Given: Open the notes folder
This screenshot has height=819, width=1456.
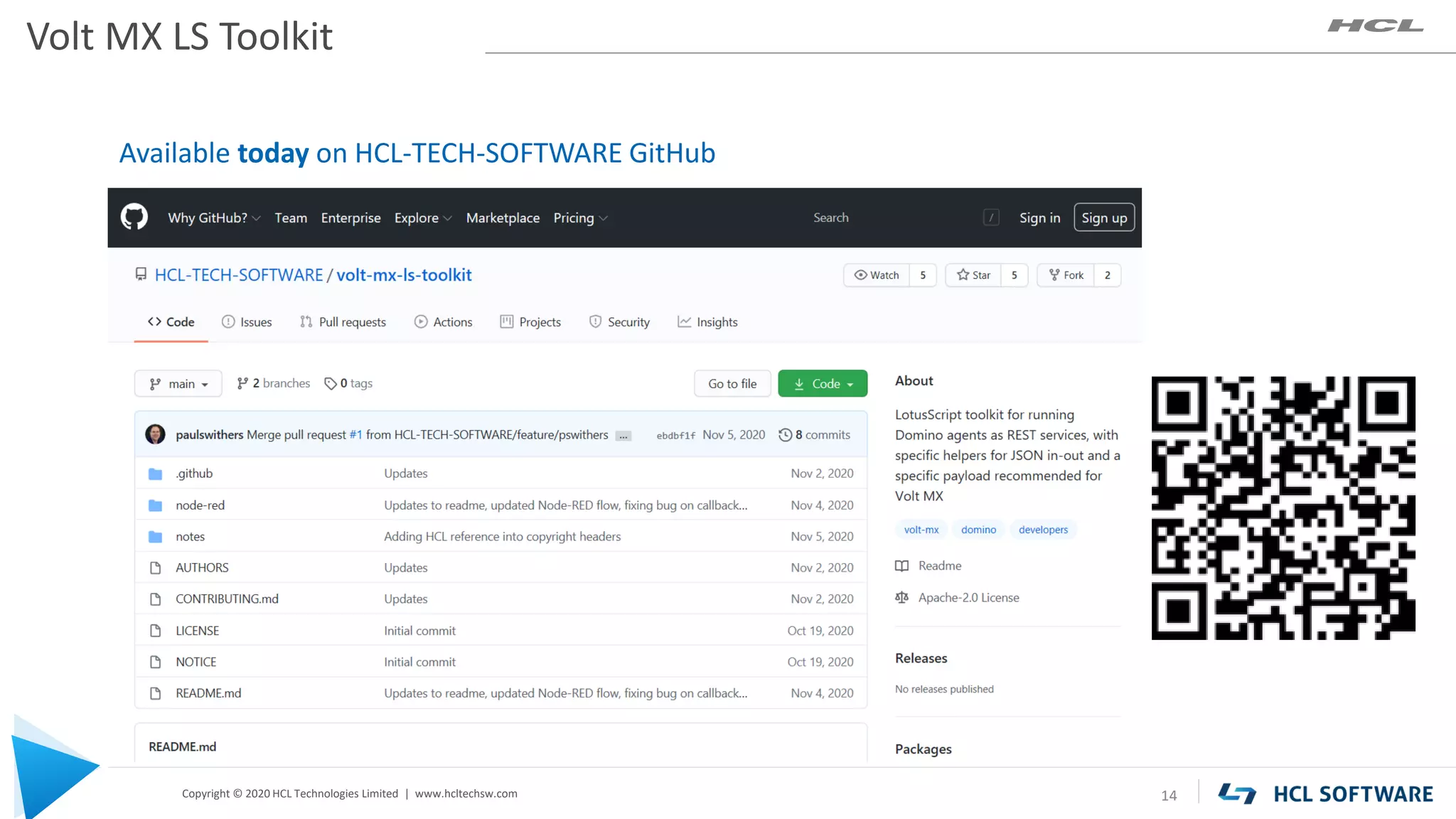Looking at the screenshot, I should pos(191,537).
